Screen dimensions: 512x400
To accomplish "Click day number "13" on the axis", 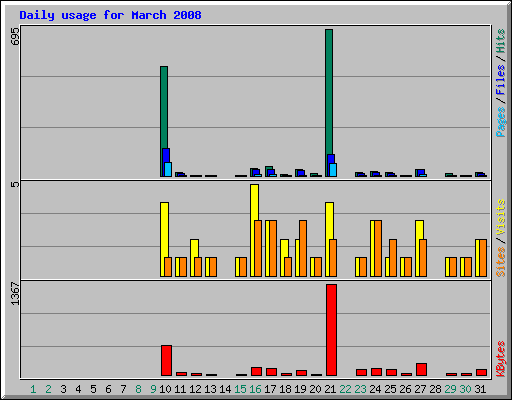I will tap(210, 389).
